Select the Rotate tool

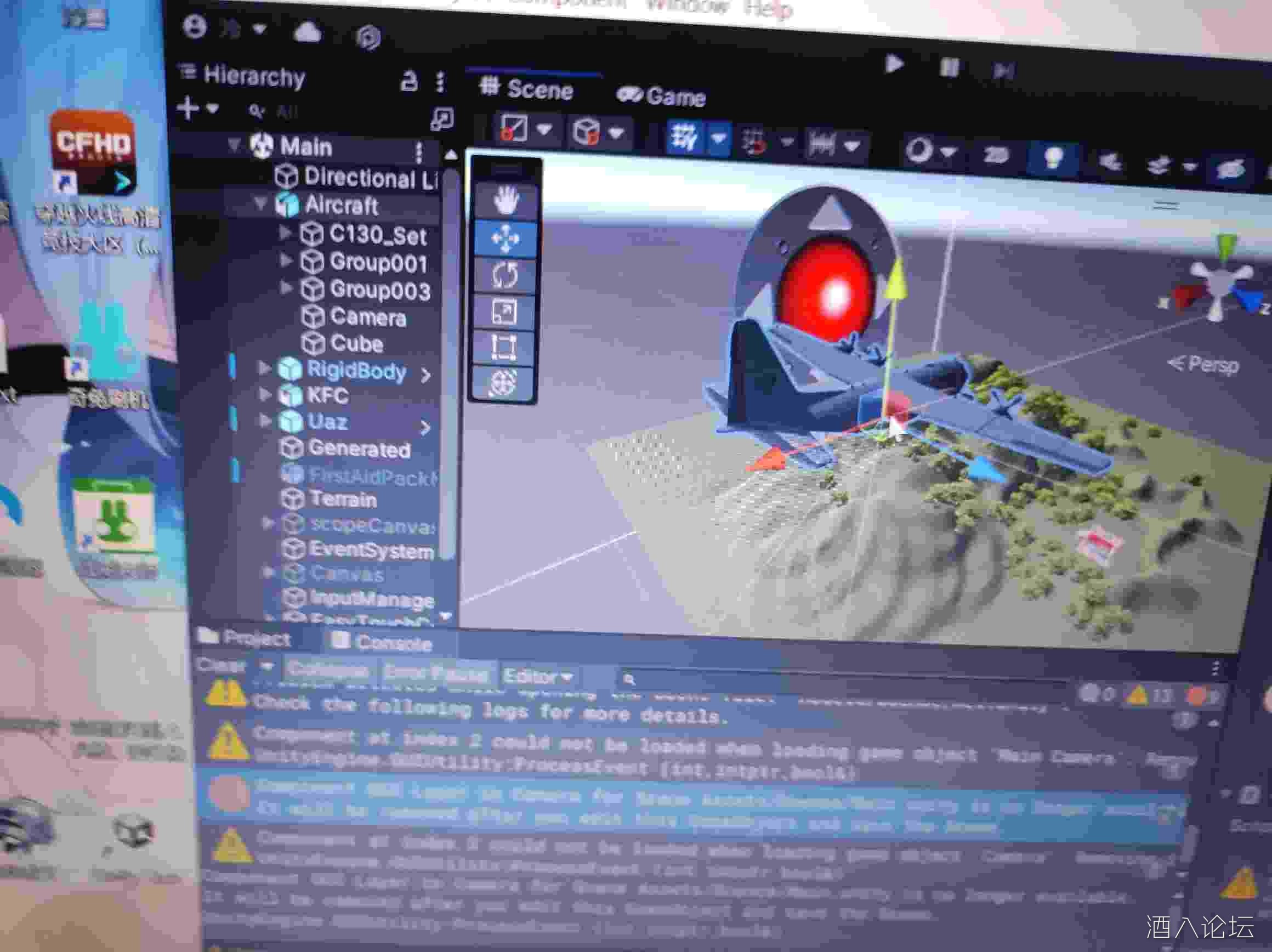(504, 275)
